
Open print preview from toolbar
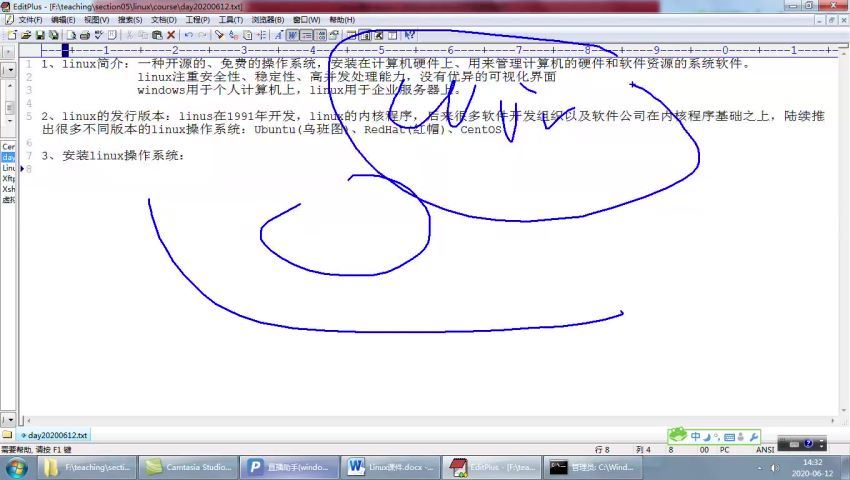72,35
